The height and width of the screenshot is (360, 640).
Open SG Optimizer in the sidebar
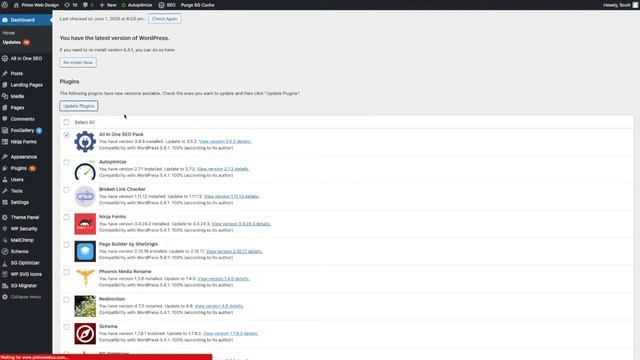(x=26, y=263)
